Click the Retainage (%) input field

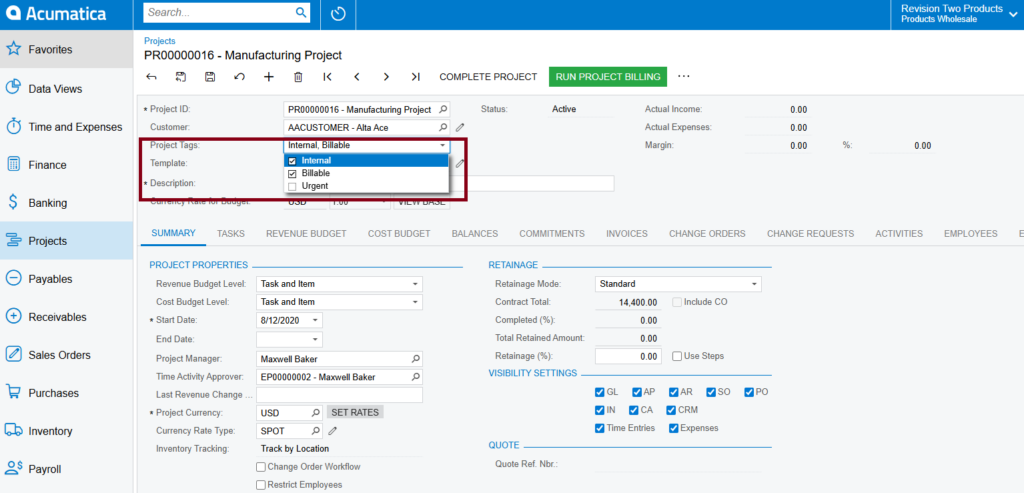pyautogui.click(x=628, y=356)
